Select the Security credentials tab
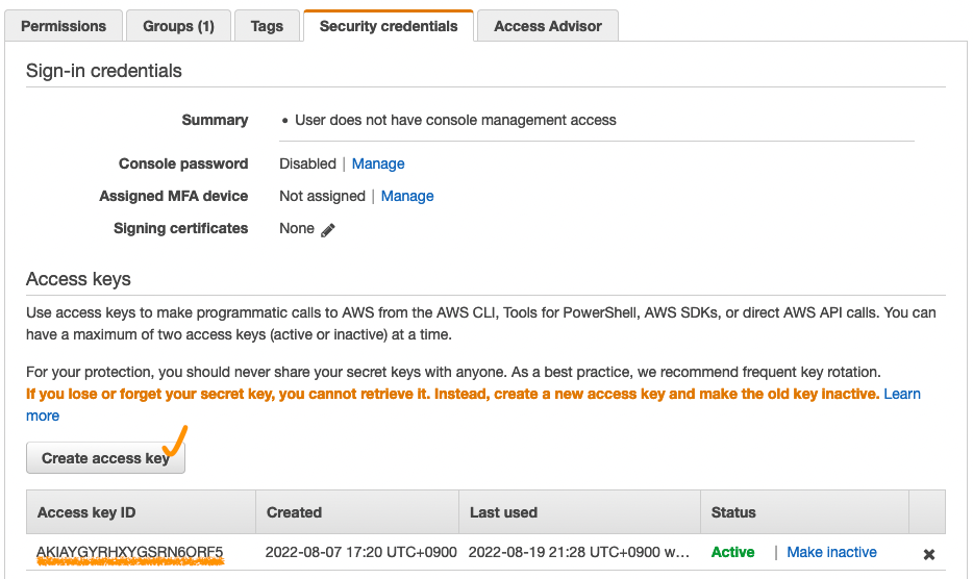Screen dimensions: 974x579 pos(388,26)
